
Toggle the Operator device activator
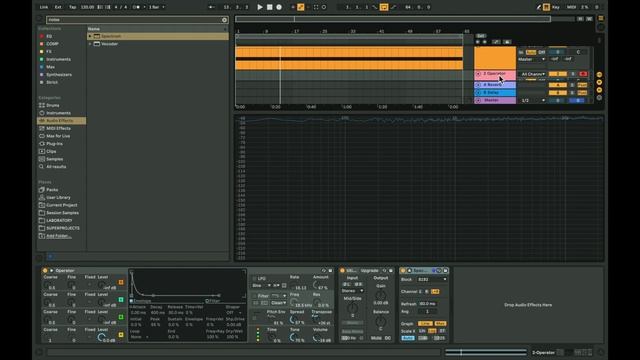(45, 271)
